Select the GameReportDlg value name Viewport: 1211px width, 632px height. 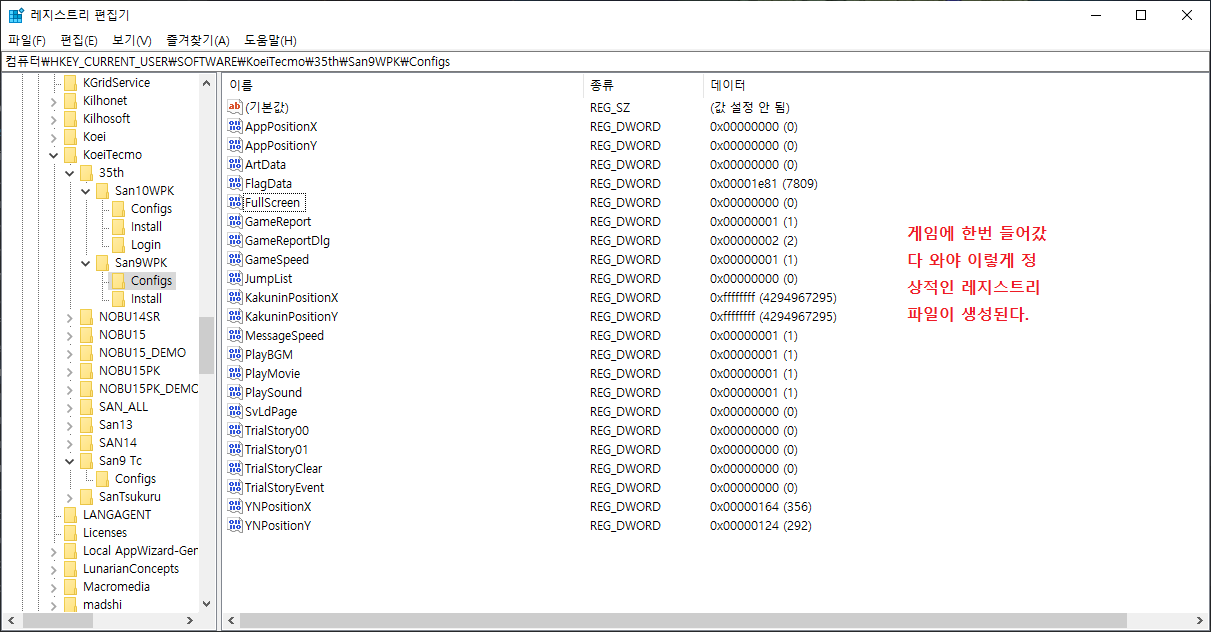click(x=287, y=240)
